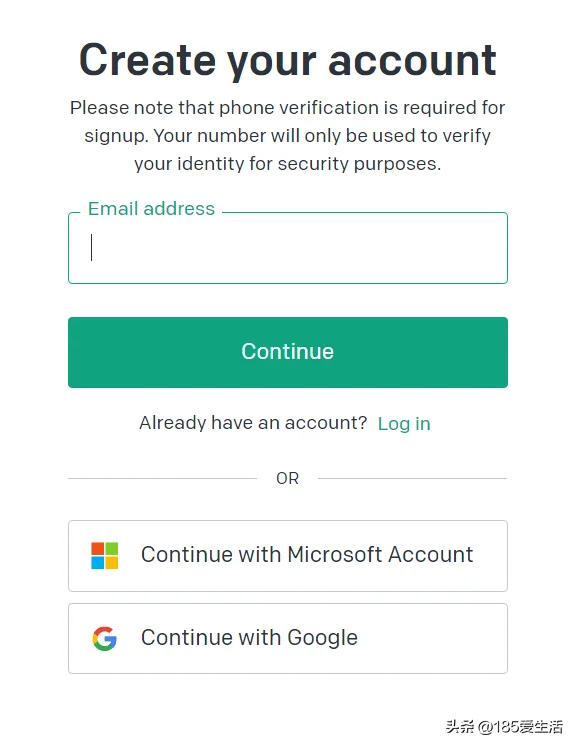This screenshot has width=576, height=747.
Task: Click the Email address floating label
Action: [x=152, y=209]
